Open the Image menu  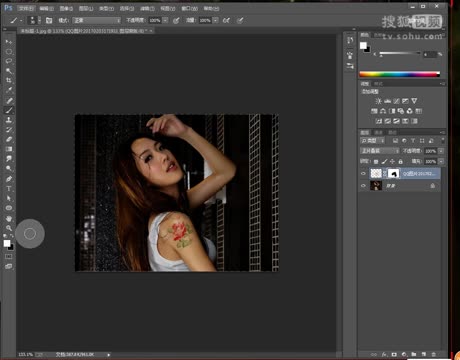(x=66, y=8)
